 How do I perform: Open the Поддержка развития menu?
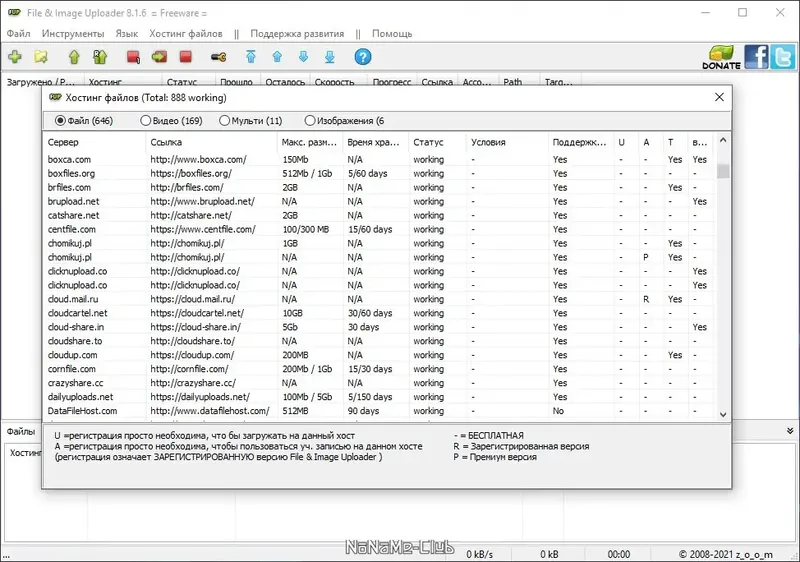tap(297, 34)
